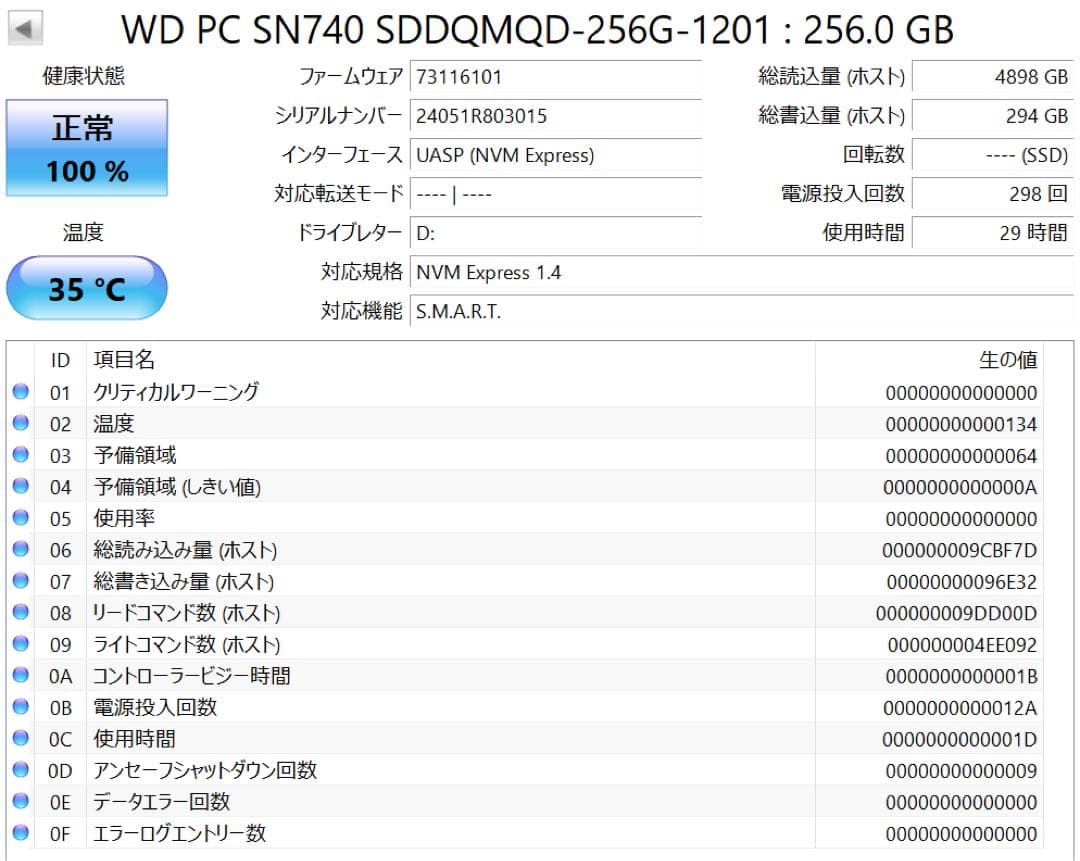This screenshot has width=1080, height=861.
Task: Click raw value 00000000096E32
Action: 962,581
